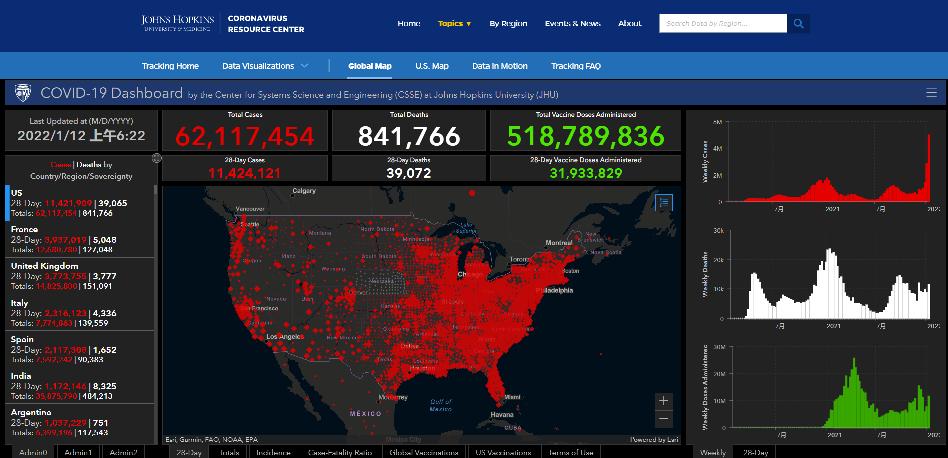Viewport: 948px width, 458px height.
Task: Zoom out of the map
Action: pyautogui.click(x=664, y=419)
